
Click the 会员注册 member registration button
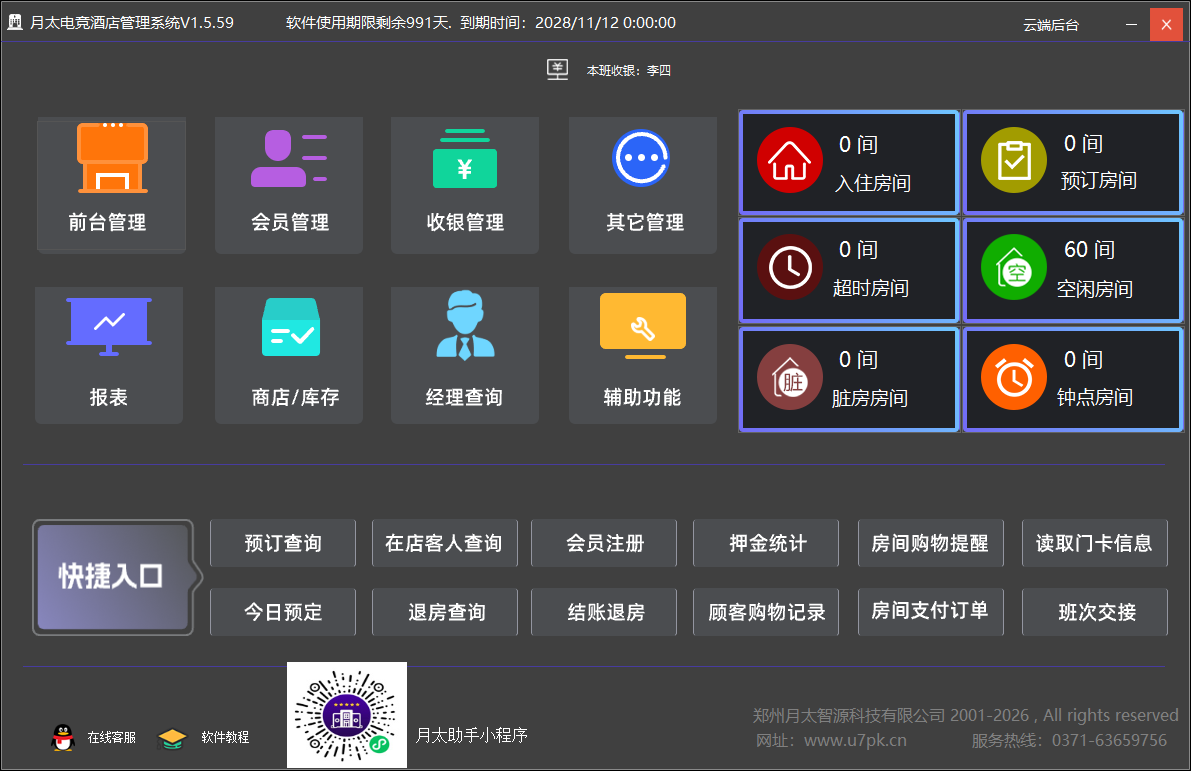[603, 542]
